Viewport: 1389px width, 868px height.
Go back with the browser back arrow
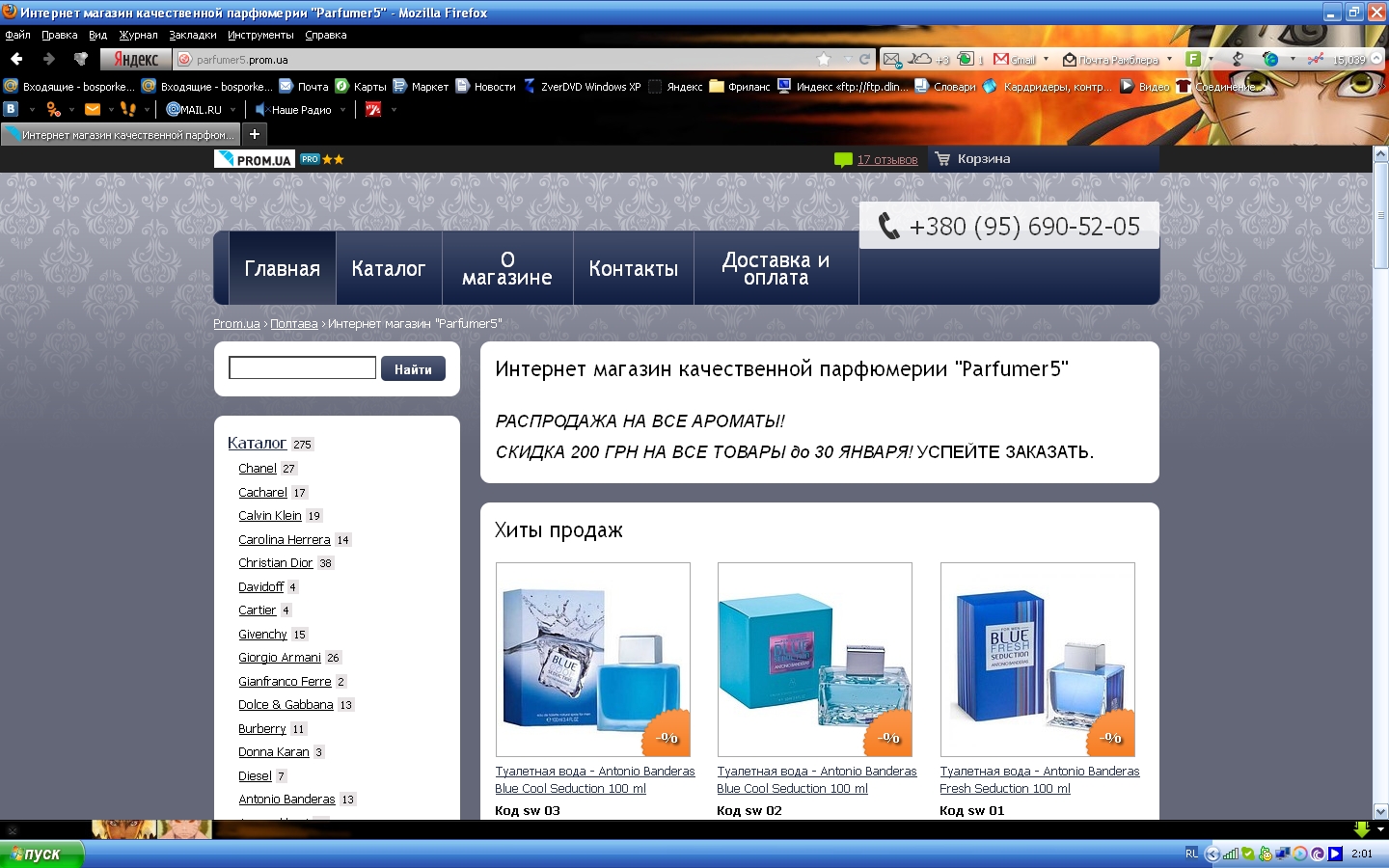[16, 60]
